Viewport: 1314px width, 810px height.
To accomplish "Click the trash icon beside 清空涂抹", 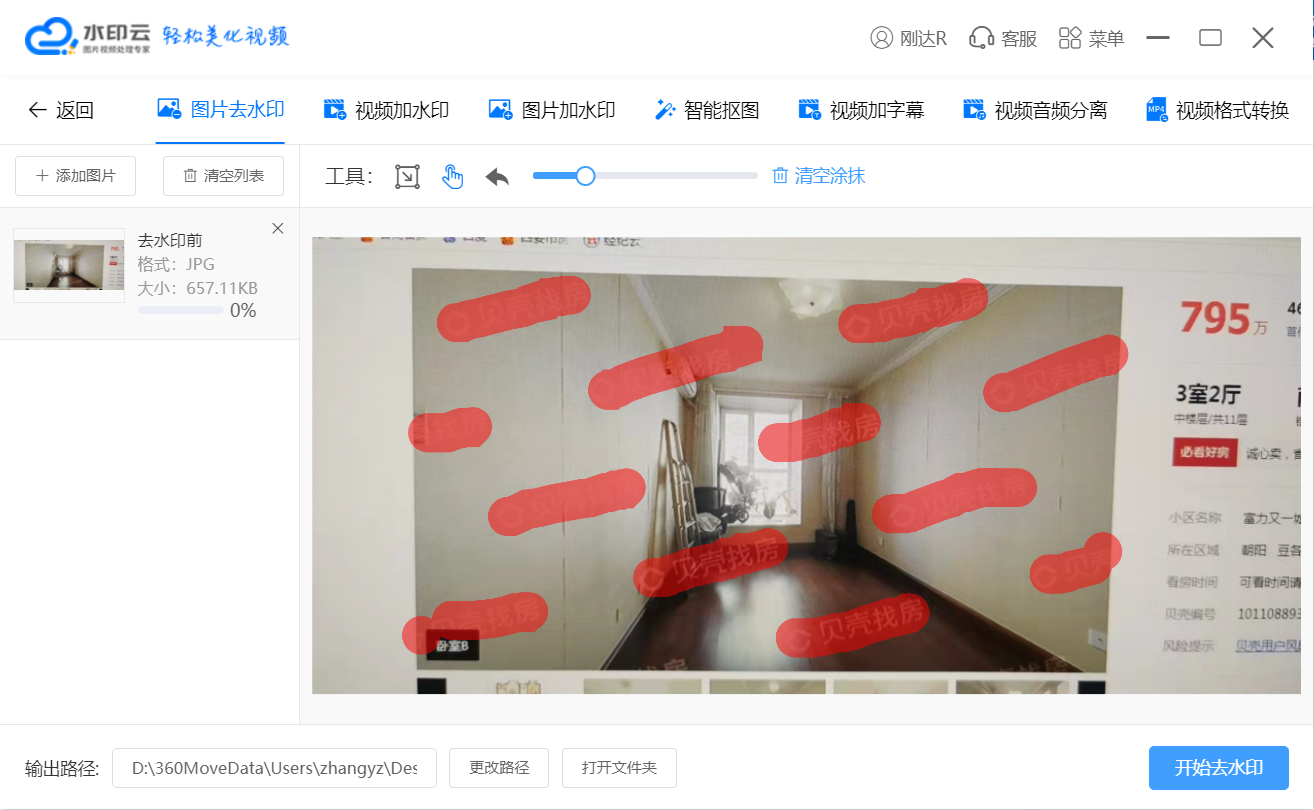I will click(780, 176).
